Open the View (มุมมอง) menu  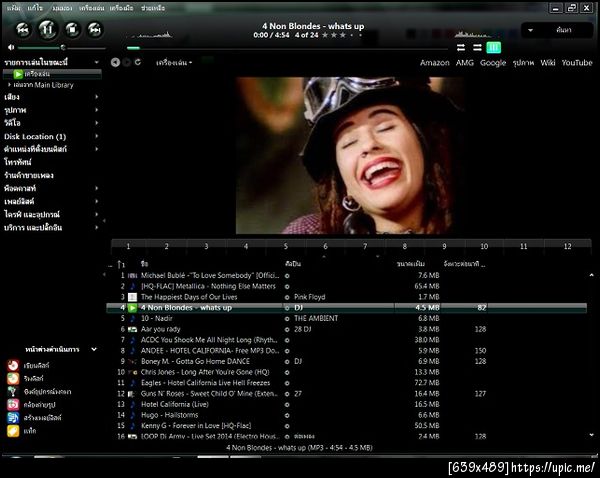click(x=62, y=8)
